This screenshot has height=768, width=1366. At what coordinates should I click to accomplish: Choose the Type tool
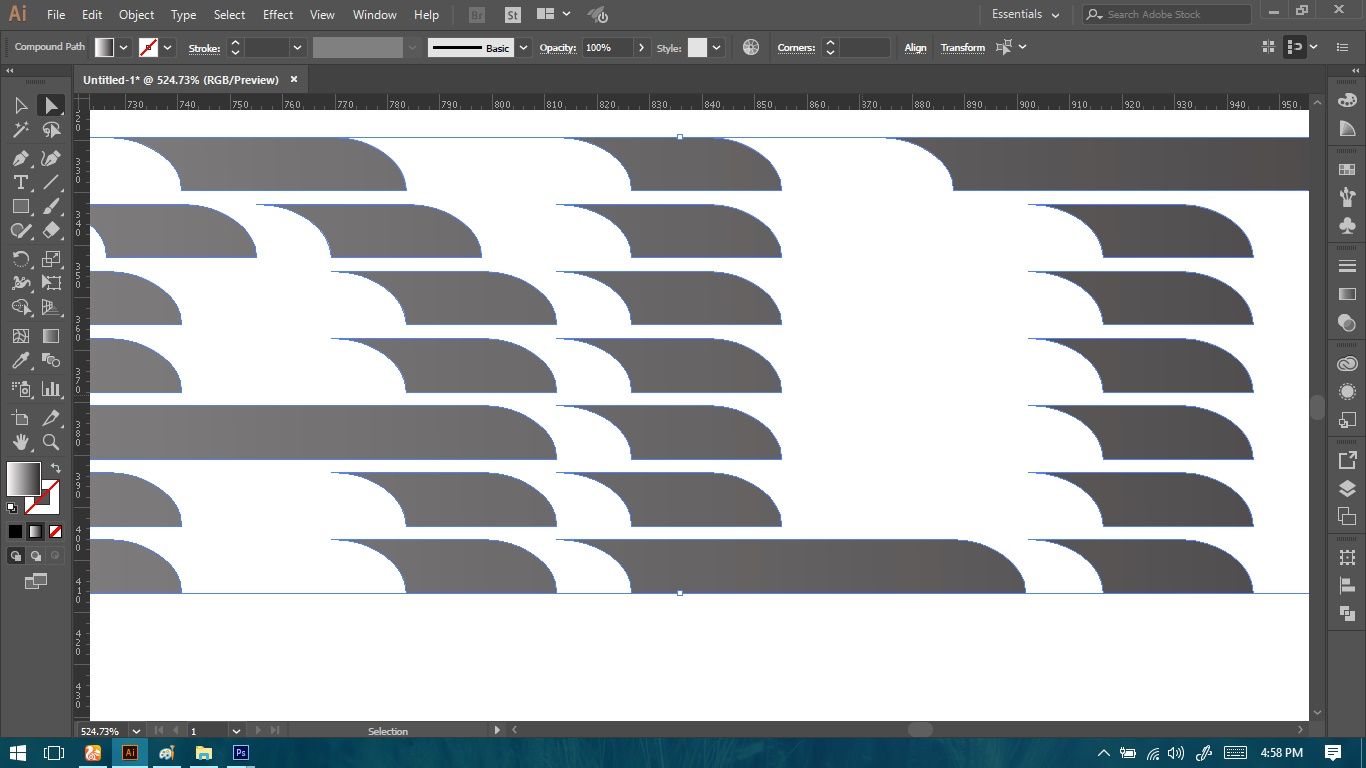pos(20,182)
